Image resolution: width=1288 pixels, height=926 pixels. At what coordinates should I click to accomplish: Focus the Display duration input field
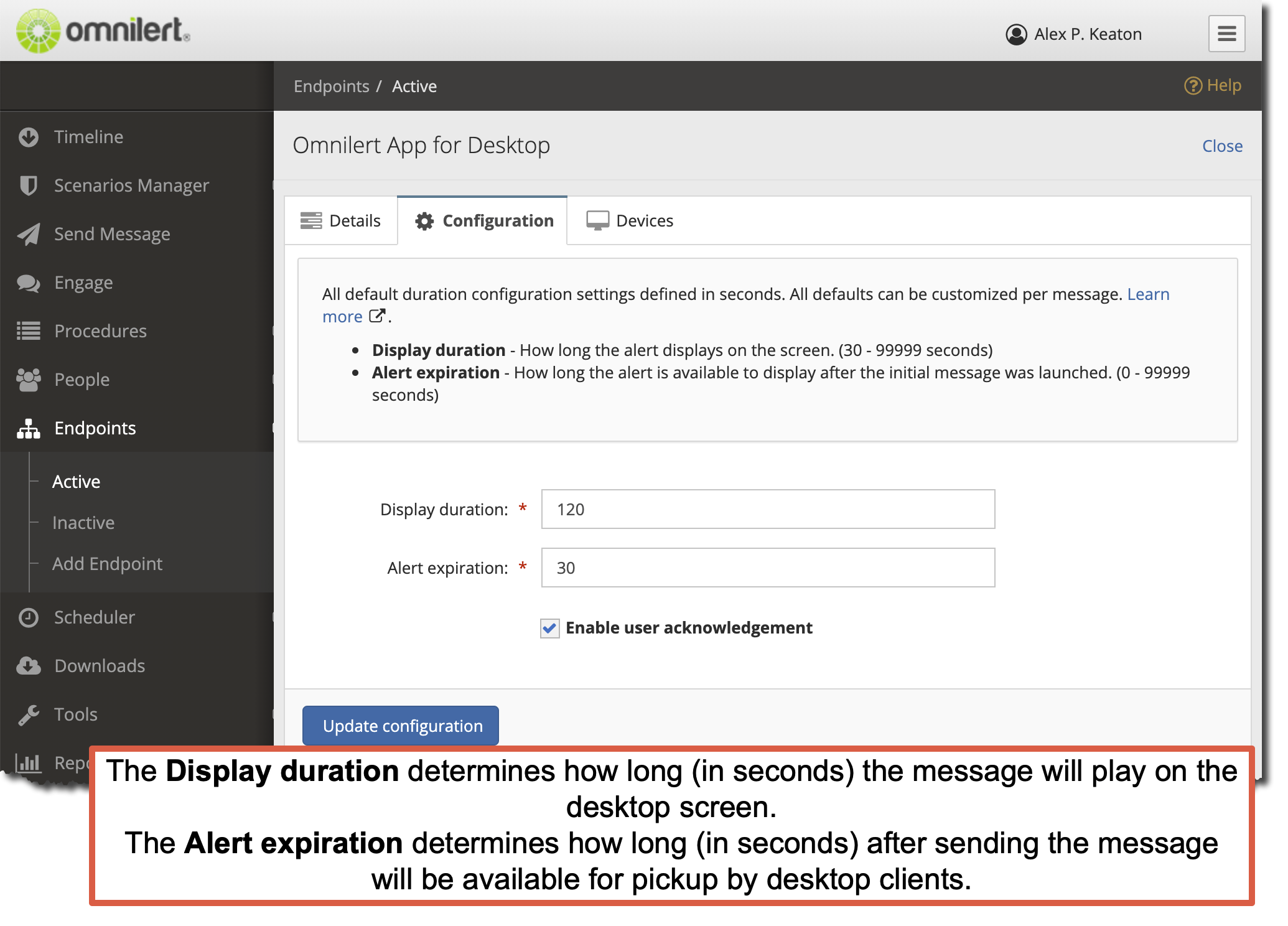pyautogui.click(x=768, y=509)
